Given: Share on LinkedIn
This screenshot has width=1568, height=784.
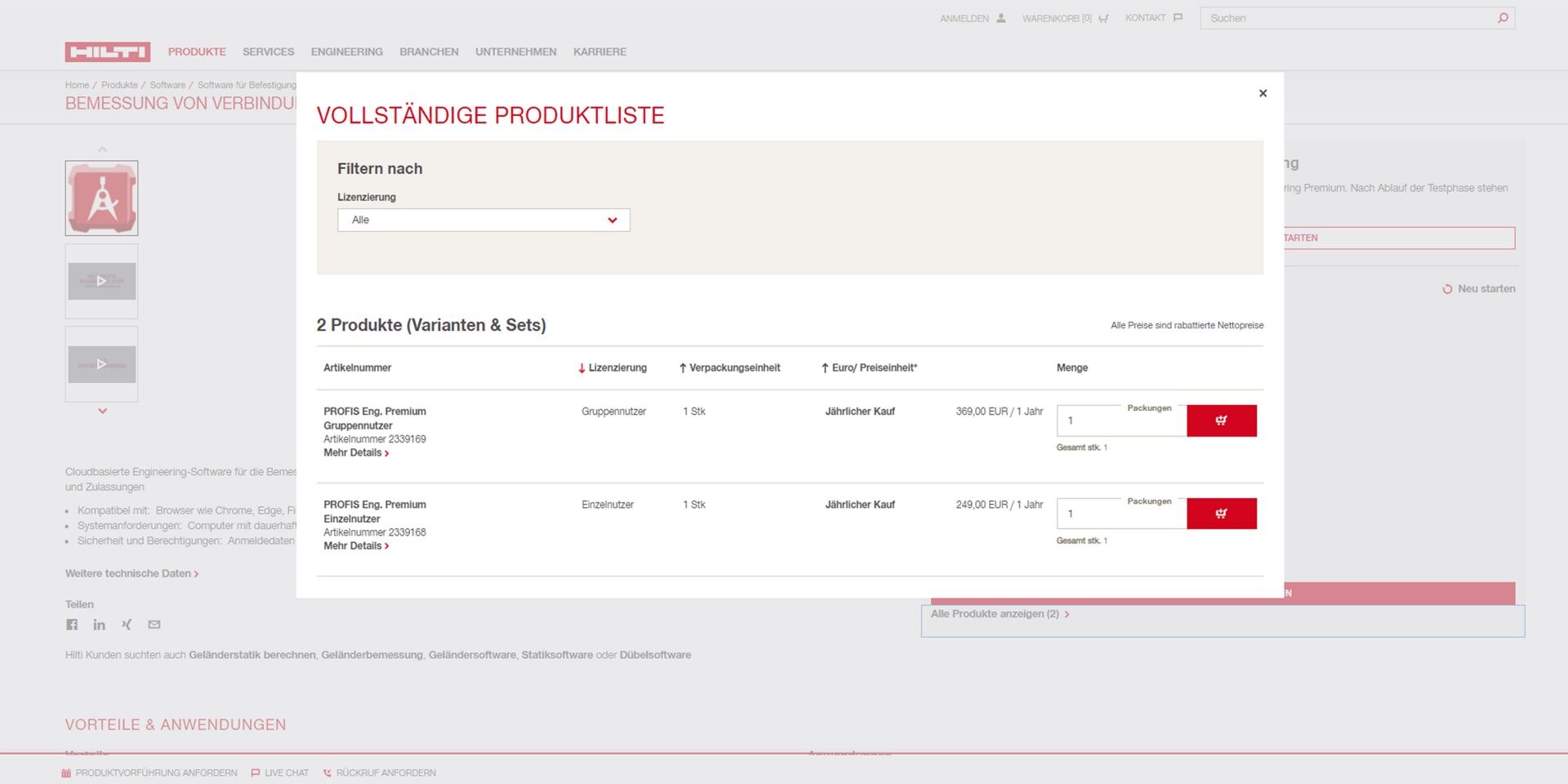Looking at the screenshot, I should (99, 625).
